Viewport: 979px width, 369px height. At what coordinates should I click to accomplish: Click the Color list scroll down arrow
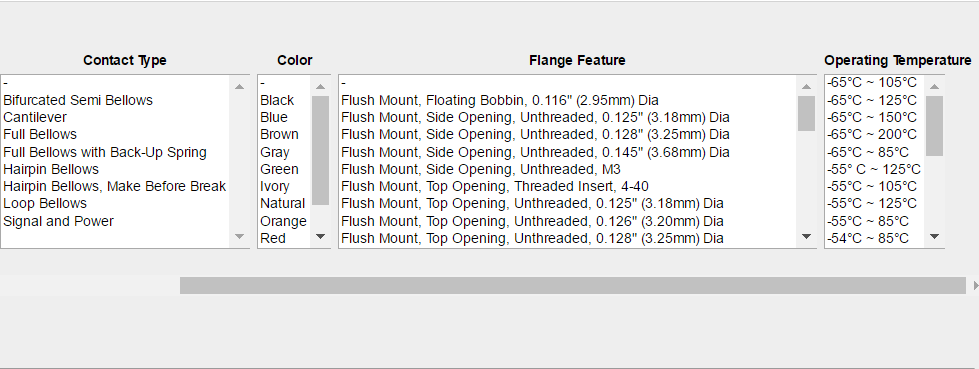[x=320, y=236]
